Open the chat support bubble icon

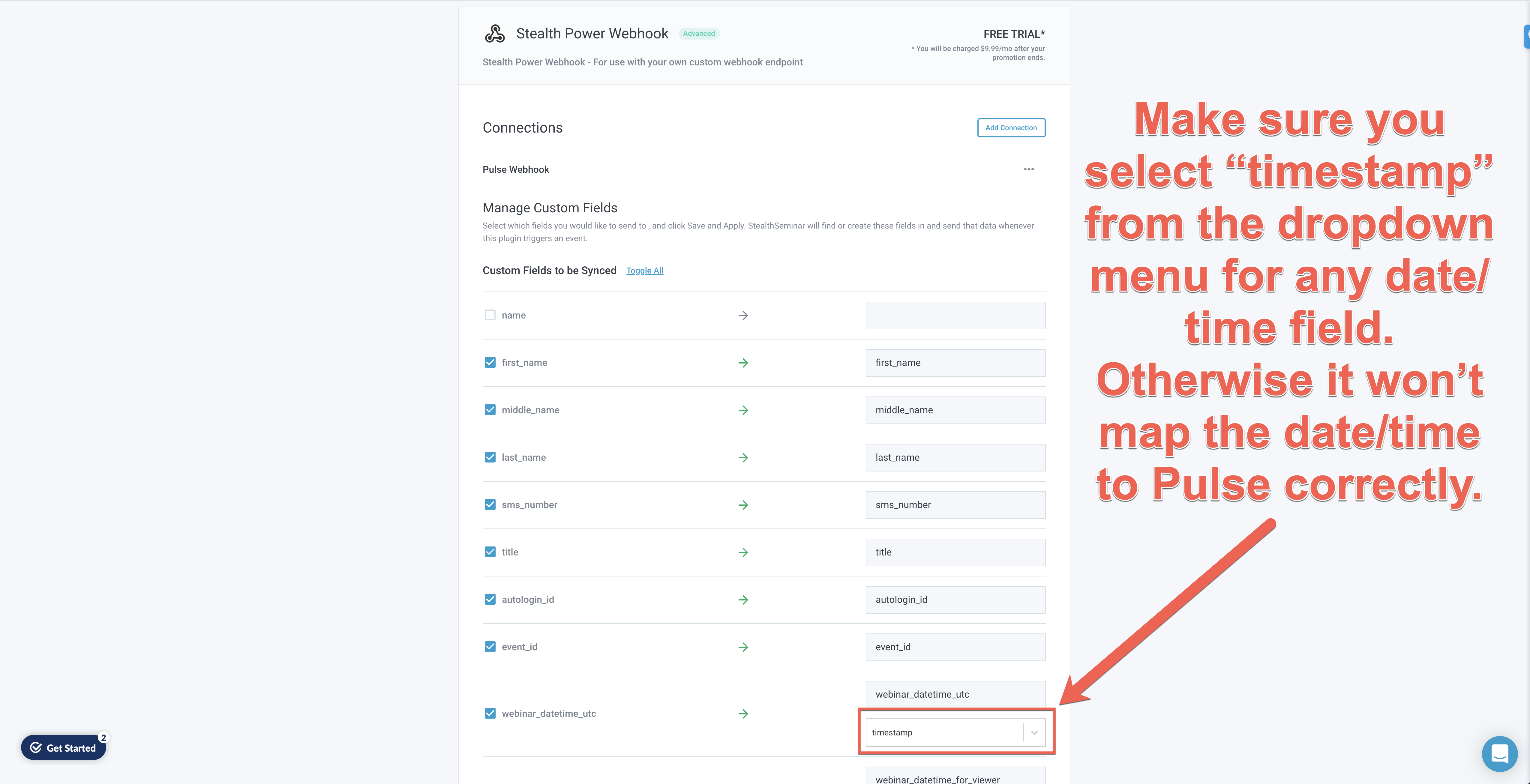click(x=1499, y=754)
